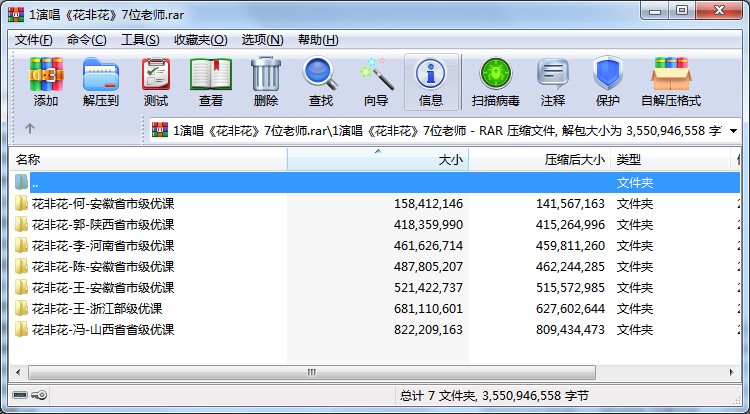Select row 花非花-王-安徽省市级优课
750x414 pixels.
pos(375,288)
